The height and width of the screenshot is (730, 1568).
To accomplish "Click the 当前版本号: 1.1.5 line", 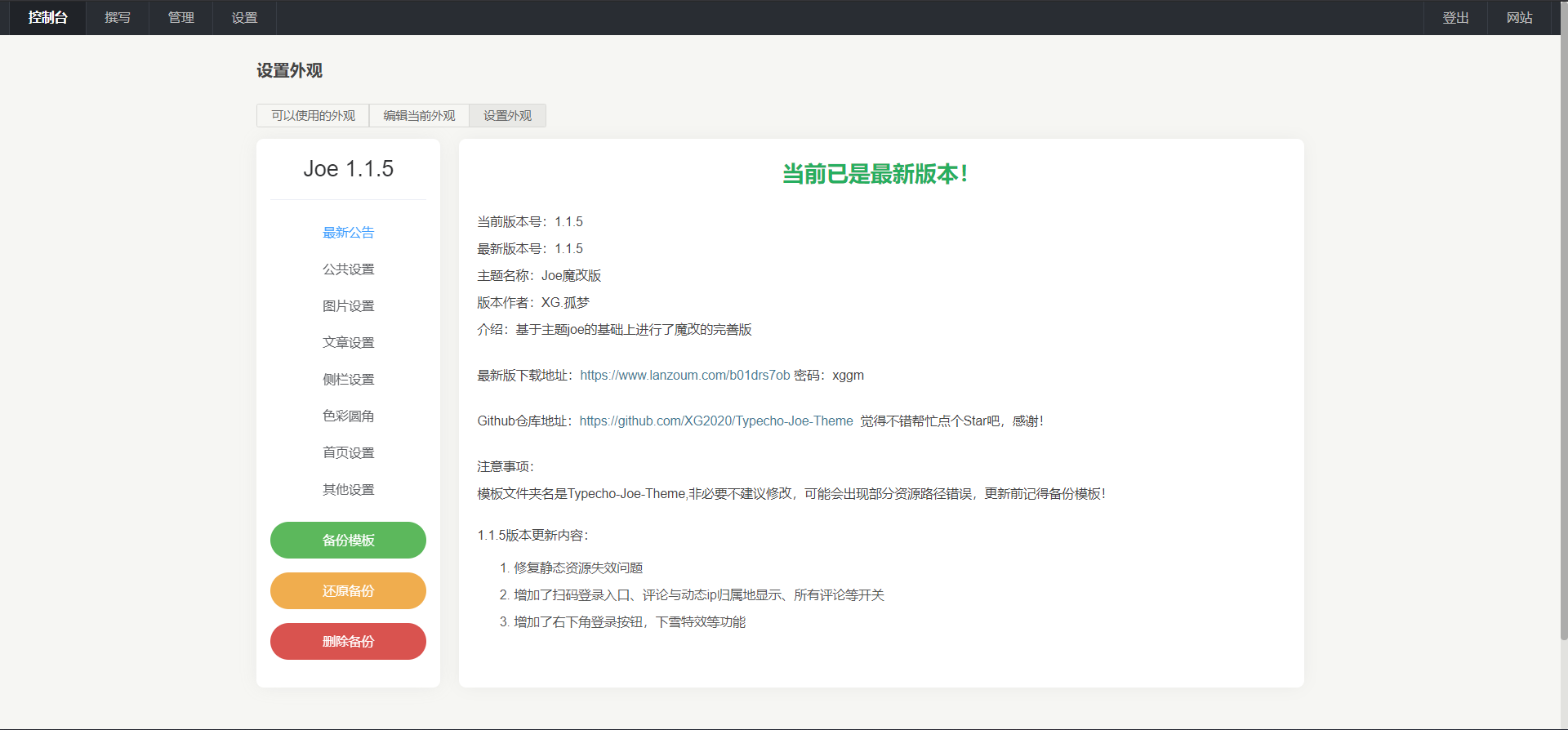I will coord(530,222).
